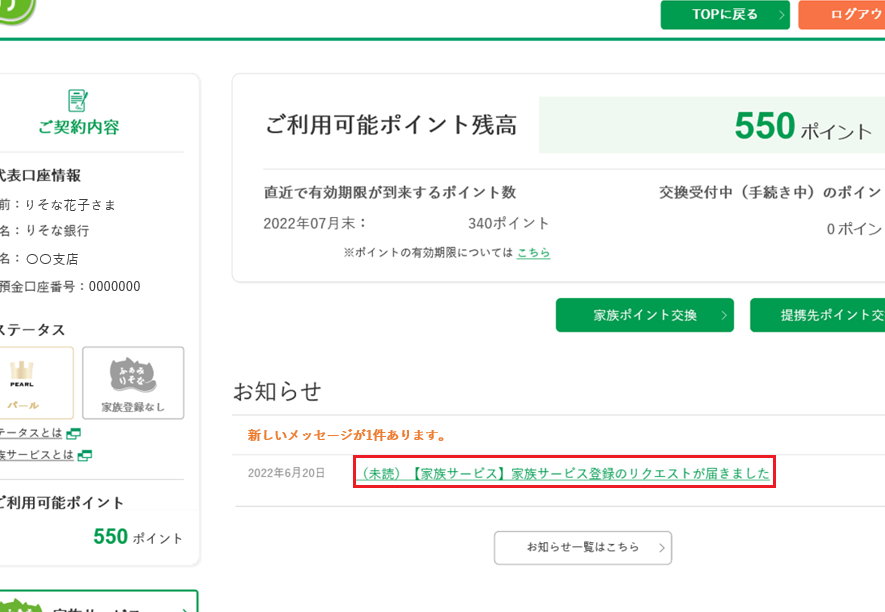Open 家族ポイント交換 page

(644, 315)
